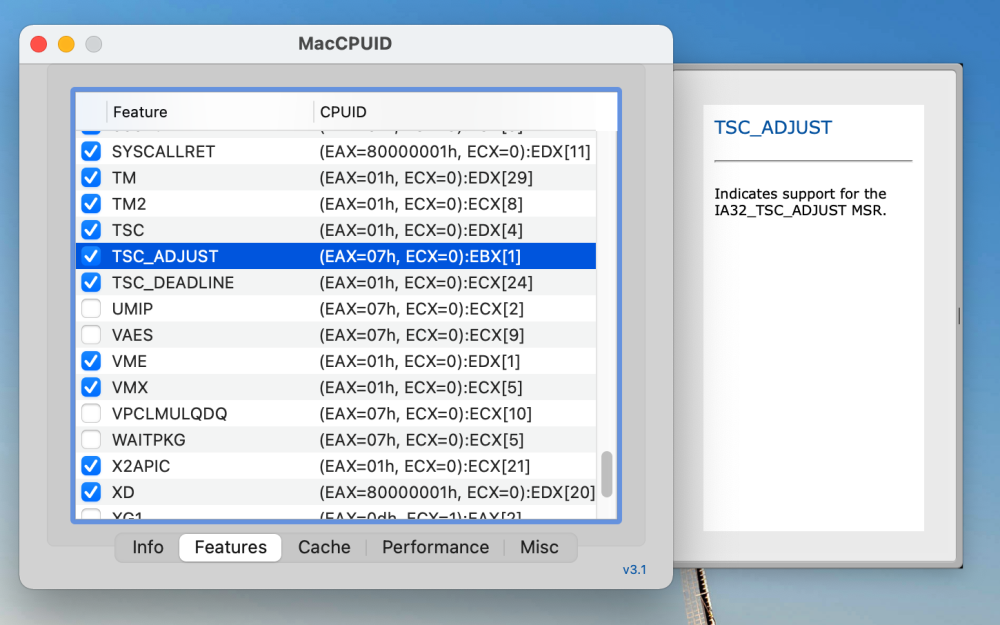Select the X2APIC feature name
Screen dimensions: 1000x625
point(141,466)
